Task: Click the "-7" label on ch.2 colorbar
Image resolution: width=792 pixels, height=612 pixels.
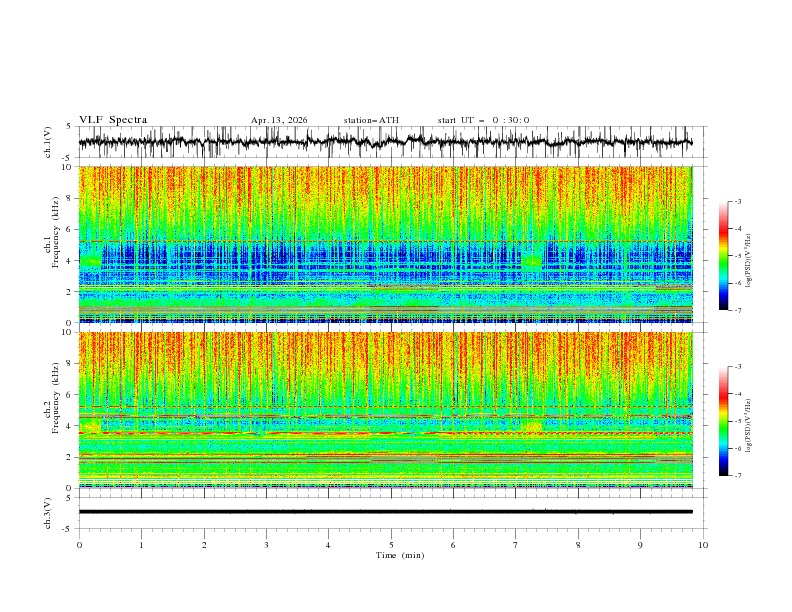Action: (x=738, y=475)
